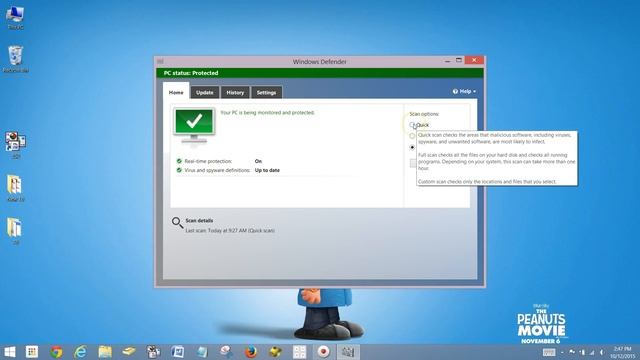Screen dimensions: 640x360
Task: Launch Google Chrome from the taskbar
Action: tap(56, 352)
